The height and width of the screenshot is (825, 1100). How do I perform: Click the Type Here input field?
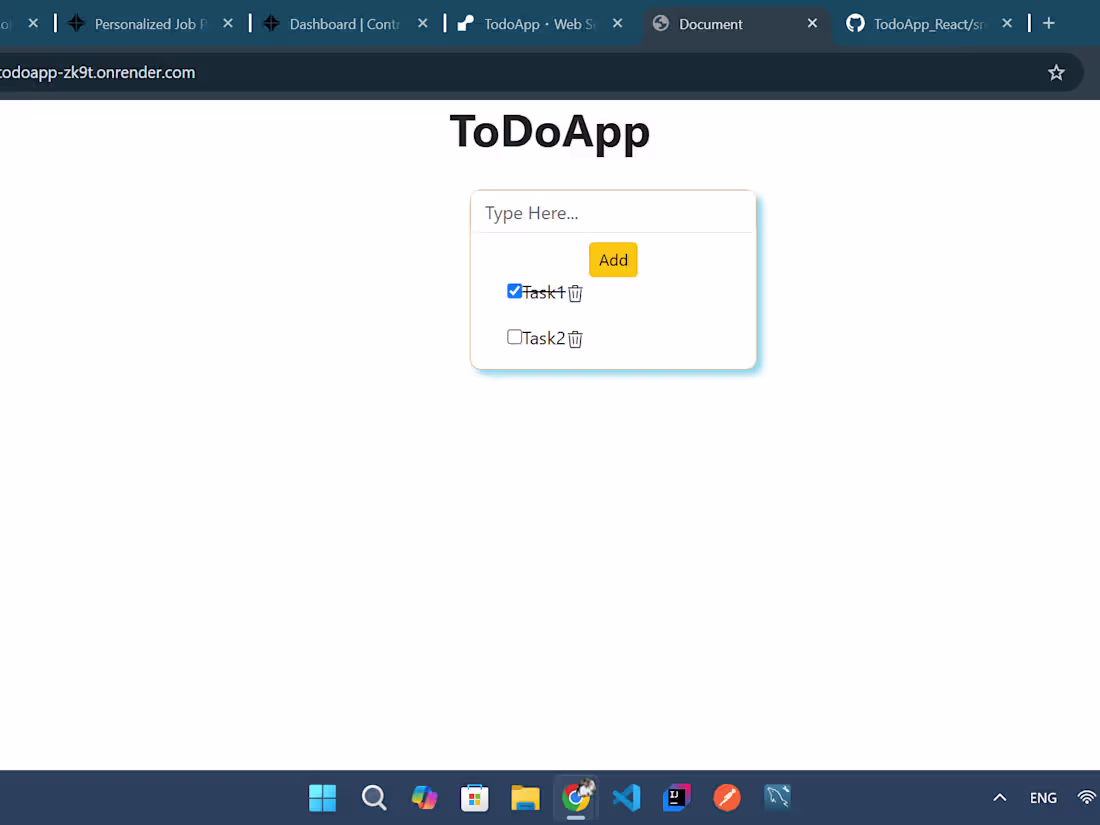pos(613,212)
